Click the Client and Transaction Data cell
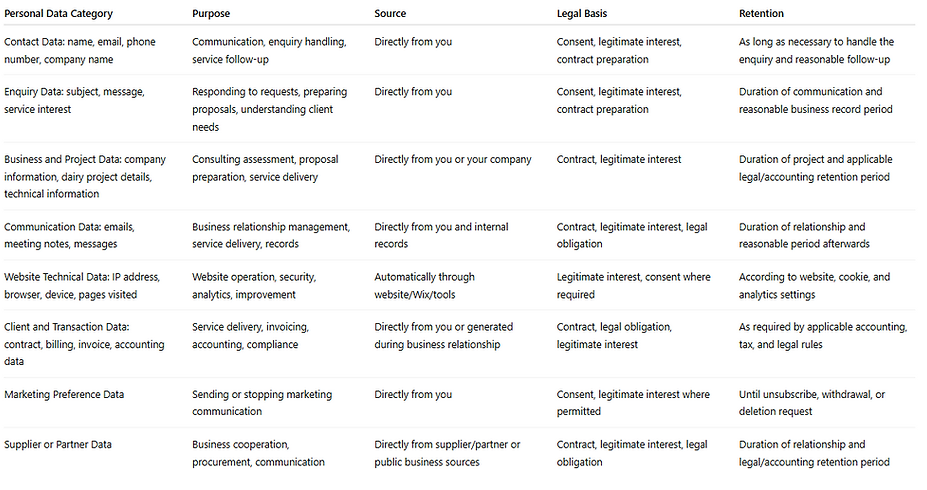 click(84, 344)
